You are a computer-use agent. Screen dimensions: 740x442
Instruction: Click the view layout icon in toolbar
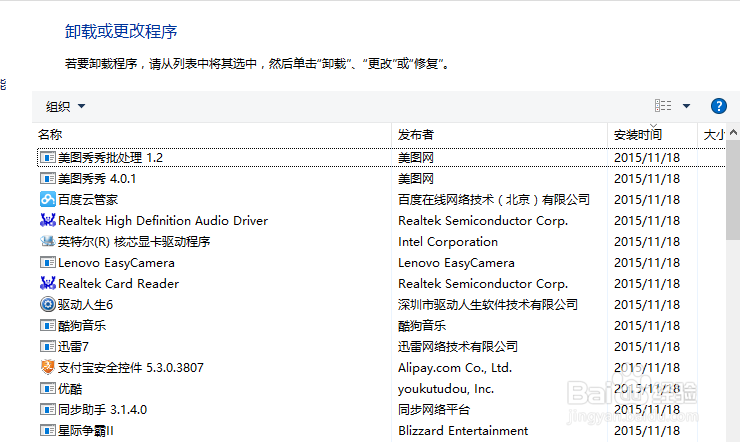(663, 106)
